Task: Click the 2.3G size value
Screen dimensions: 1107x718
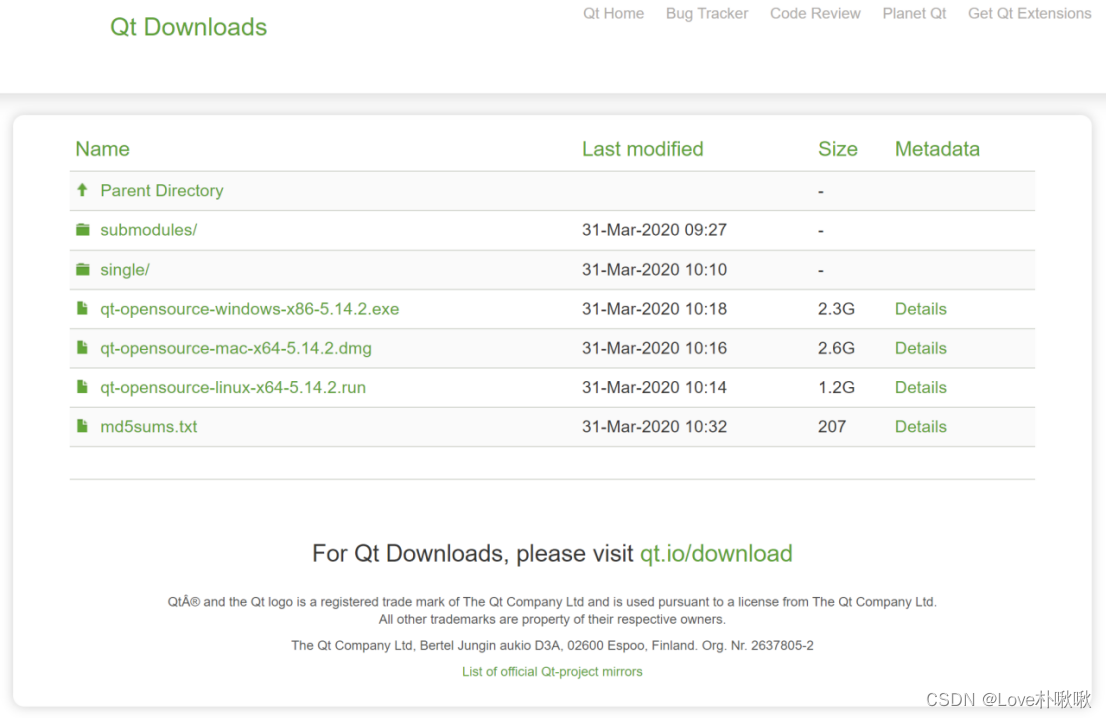Action: click(836, 309)
